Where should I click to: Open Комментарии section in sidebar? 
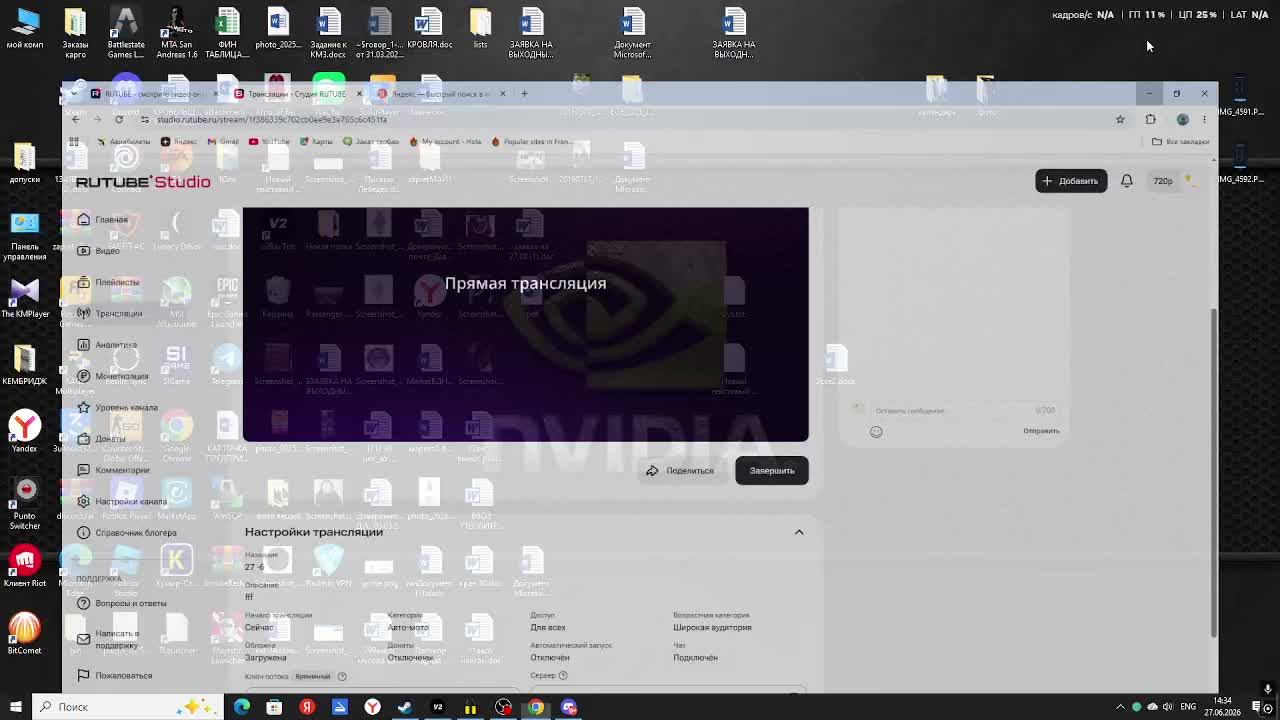point(122,470)
